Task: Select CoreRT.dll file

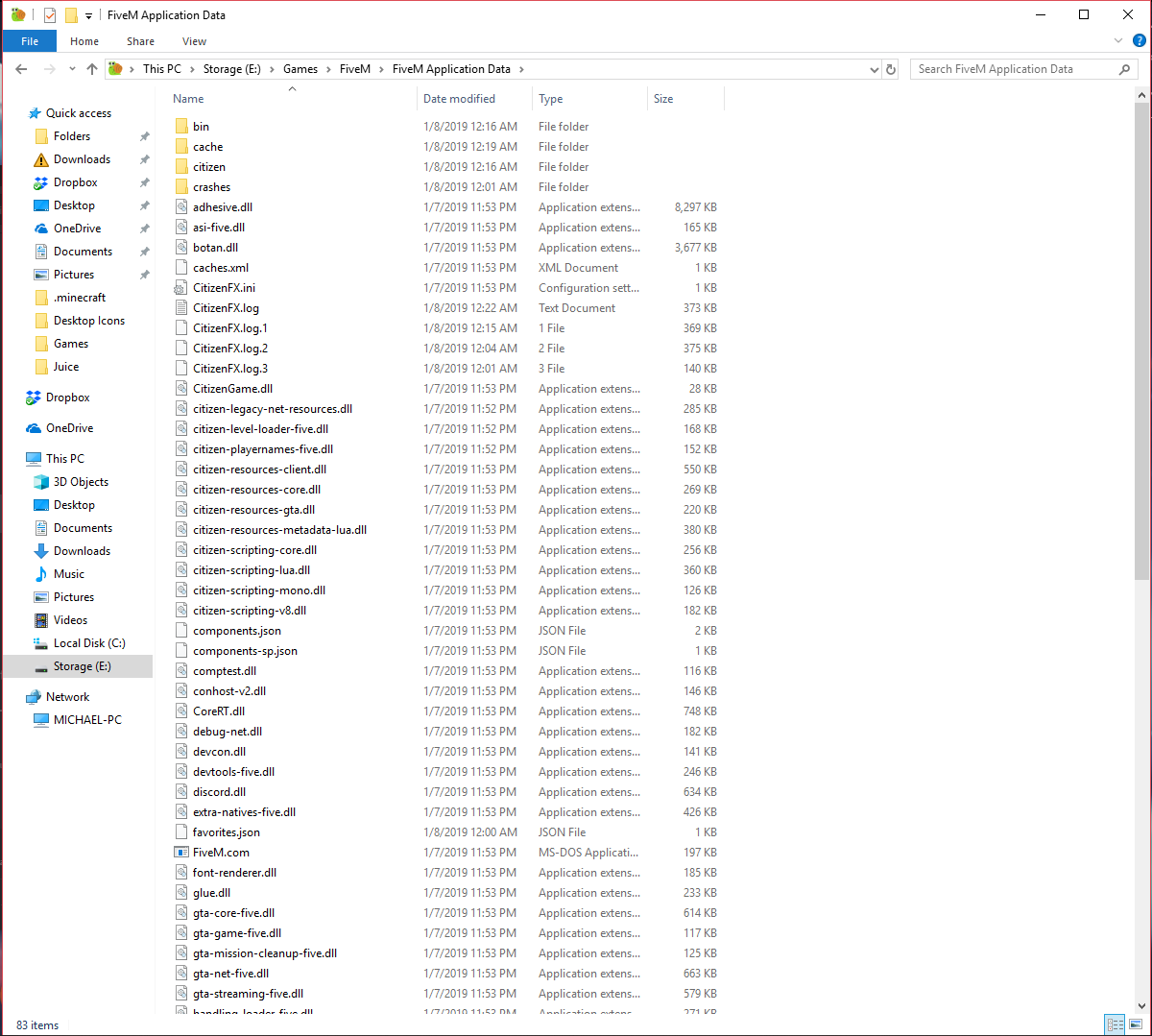Action: (219, 711)
